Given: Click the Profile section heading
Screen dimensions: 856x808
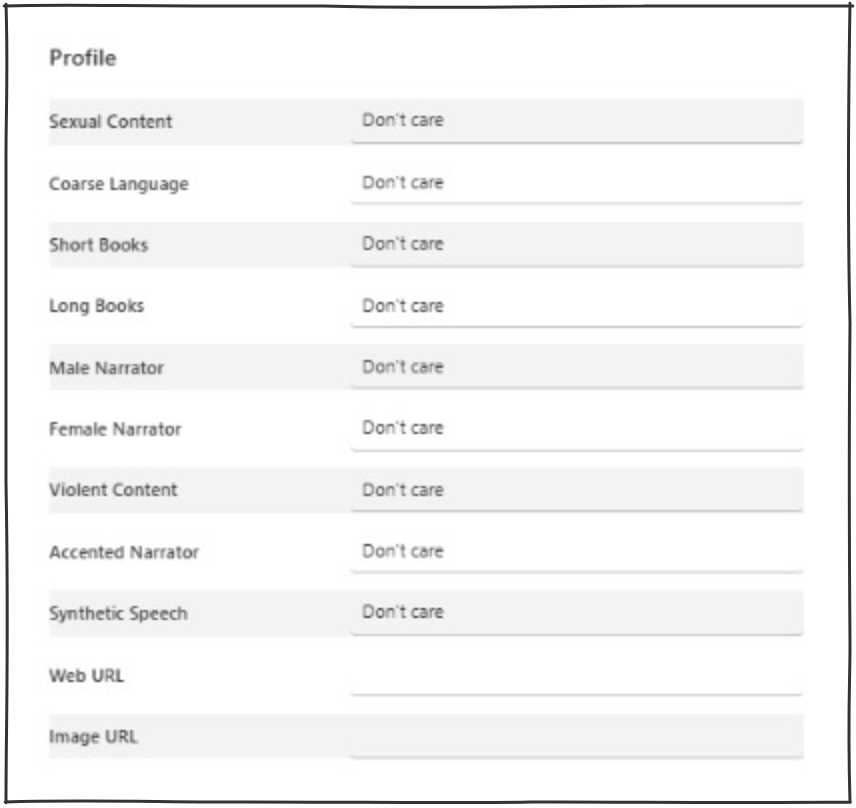Looking at the screenshot, I should coord(83,58).
